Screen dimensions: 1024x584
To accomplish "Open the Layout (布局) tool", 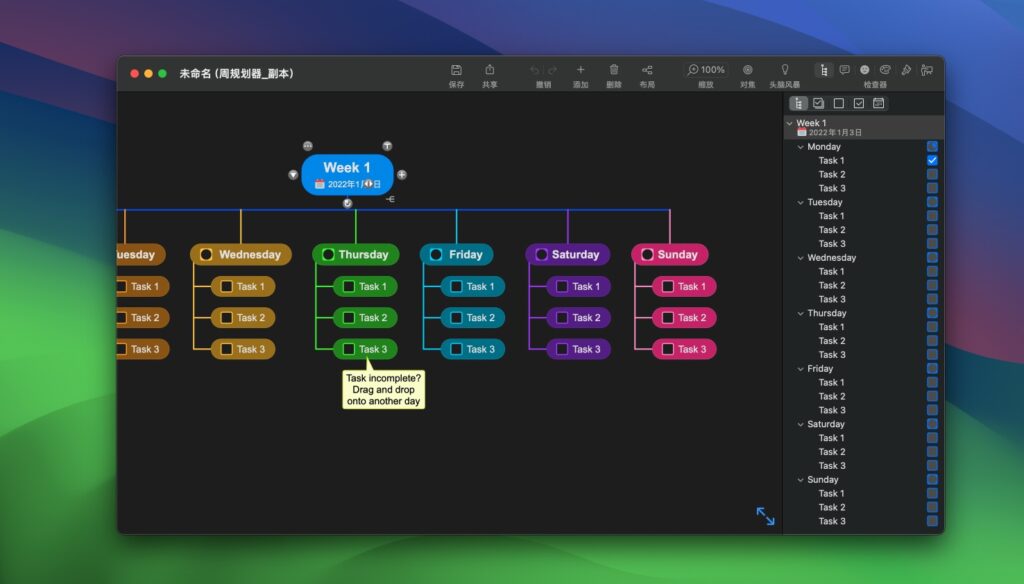I will click(647, 70).
